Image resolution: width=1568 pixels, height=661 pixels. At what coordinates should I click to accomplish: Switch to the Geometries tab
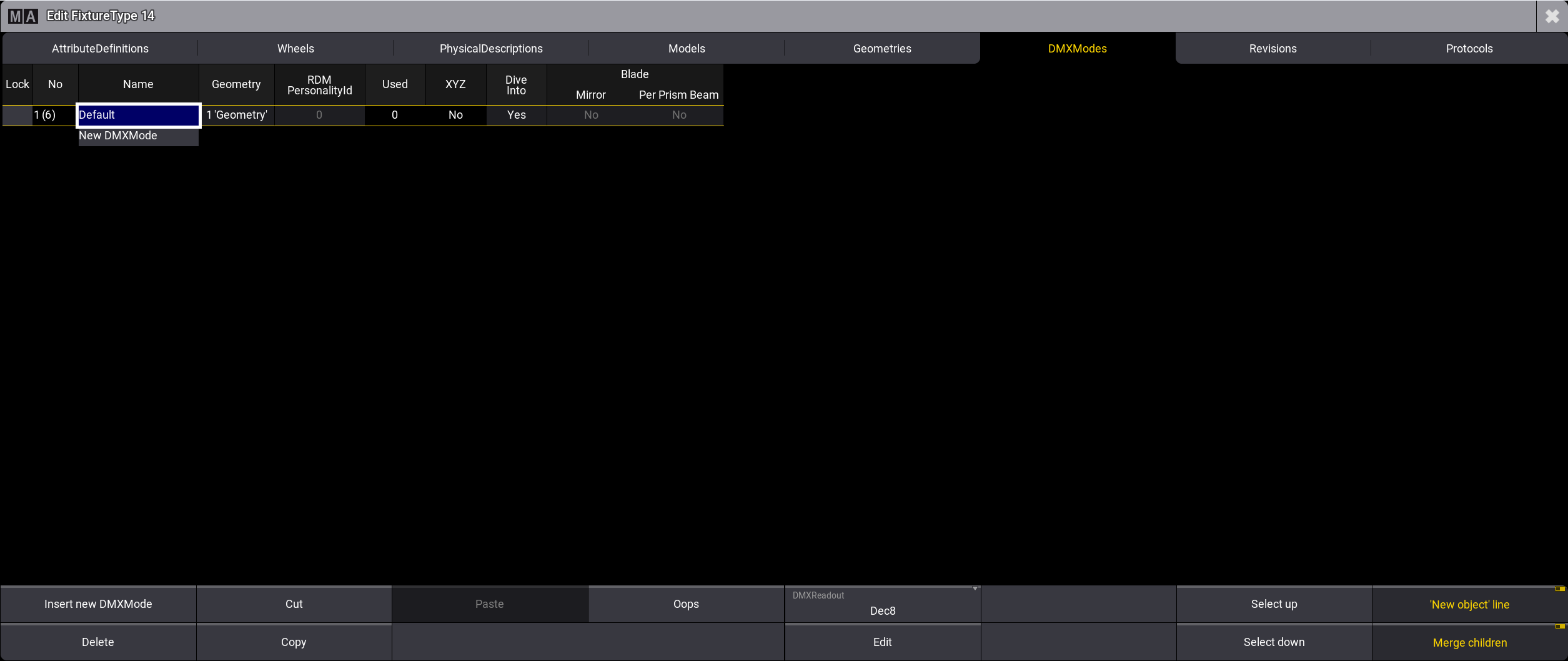pos(881,49)
